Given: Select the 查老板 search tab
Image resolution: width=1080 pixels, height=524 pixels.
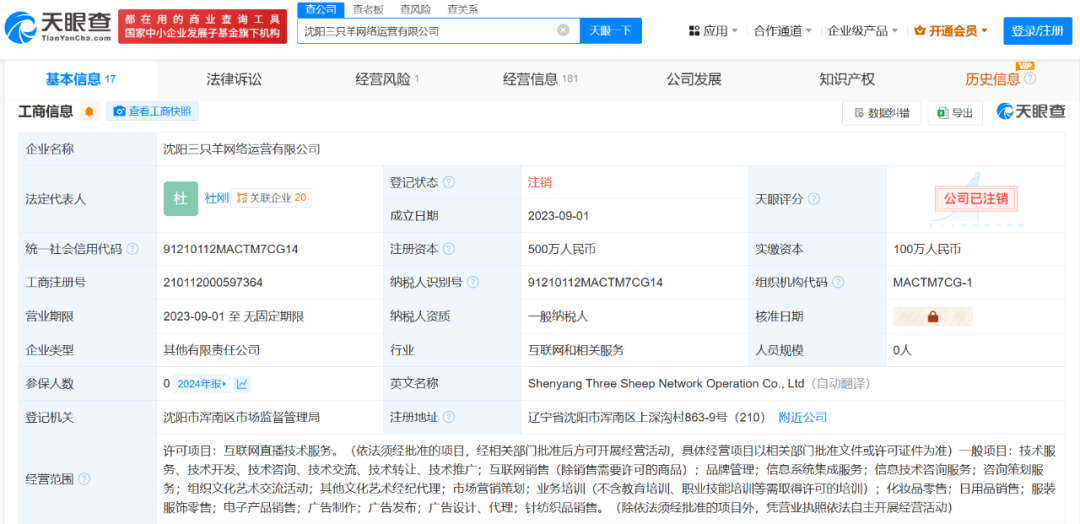Looking at the screenshot, I should click(368, 9).
